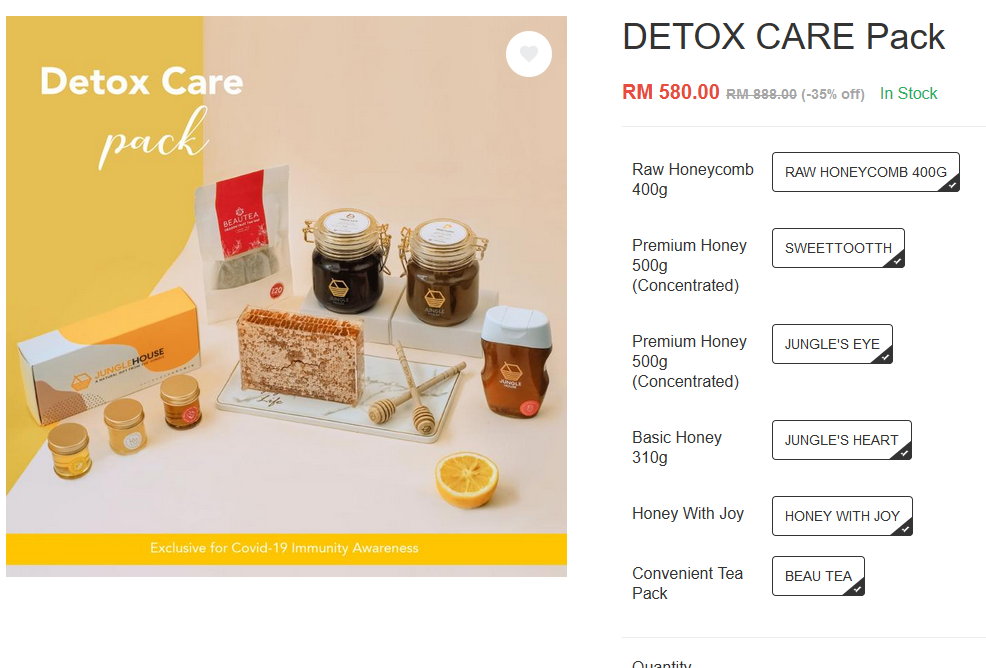Click the DETOX CARE Pack product title
This screenshot has height=668, width=986.
tap(783, 36)
